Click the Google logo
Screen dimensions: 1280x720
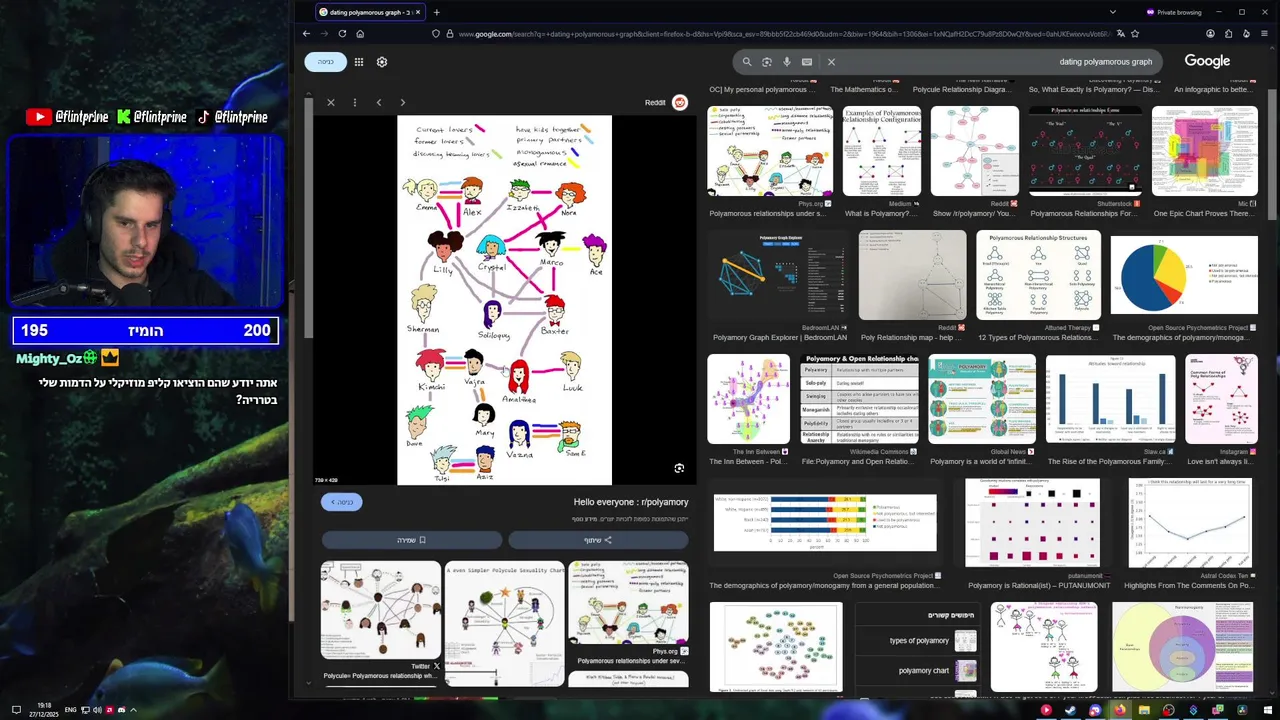[x=1207, y=61]
